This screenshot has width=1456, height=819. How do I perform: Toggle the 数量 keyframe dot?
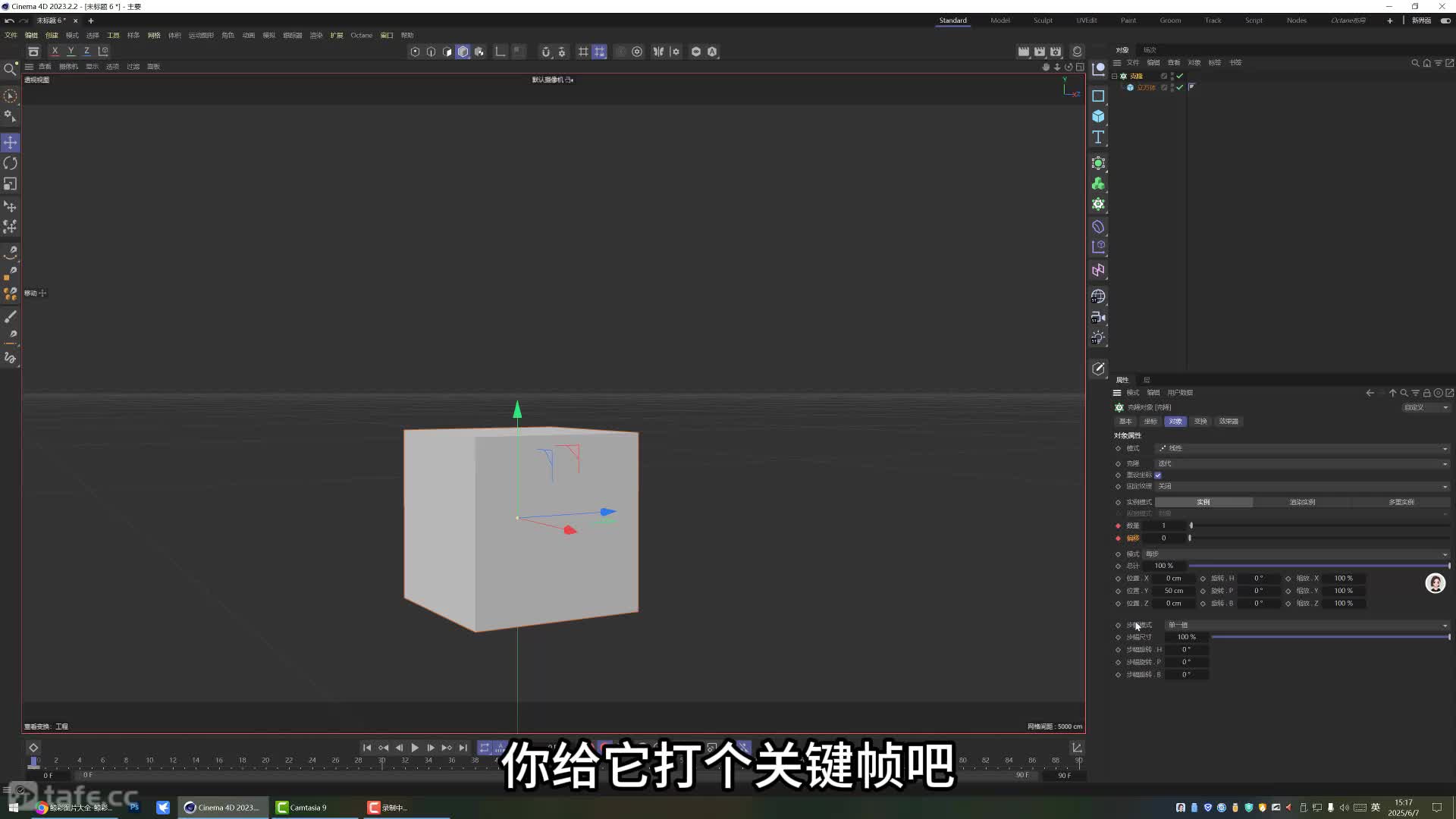pos(1118,526)
